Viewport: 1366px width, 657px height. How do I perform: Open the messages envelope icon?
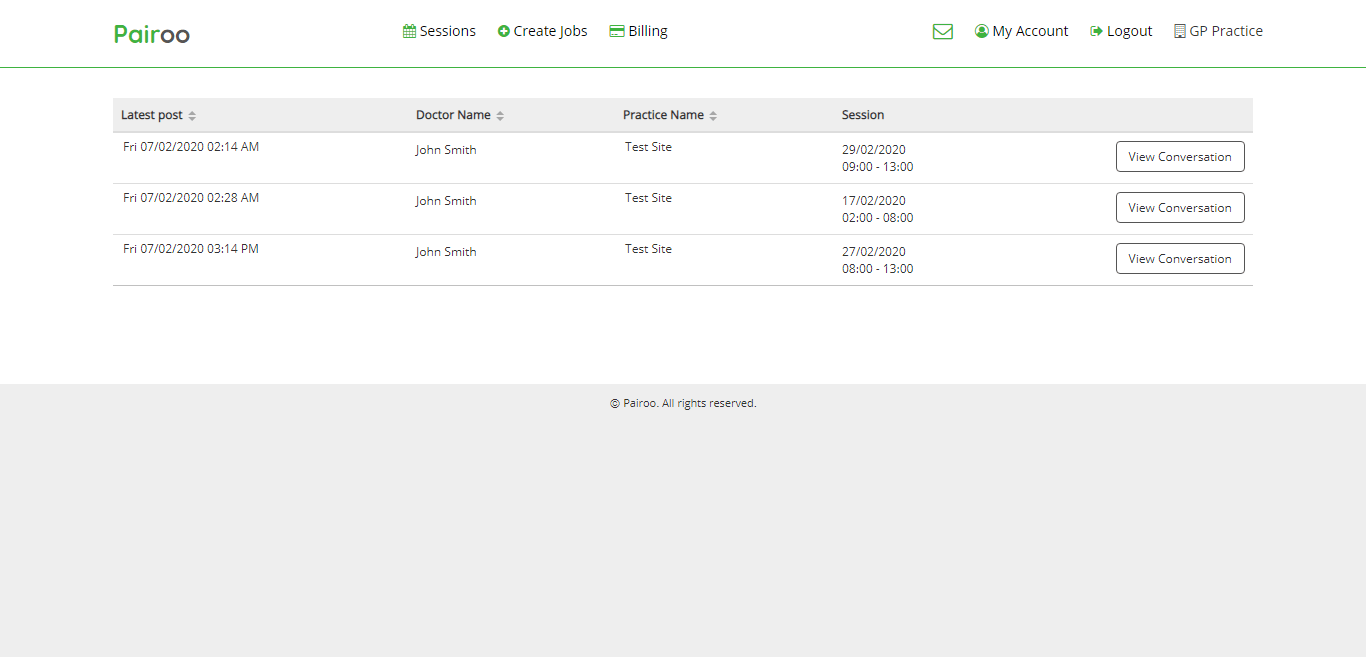click(x=942, y=32)
